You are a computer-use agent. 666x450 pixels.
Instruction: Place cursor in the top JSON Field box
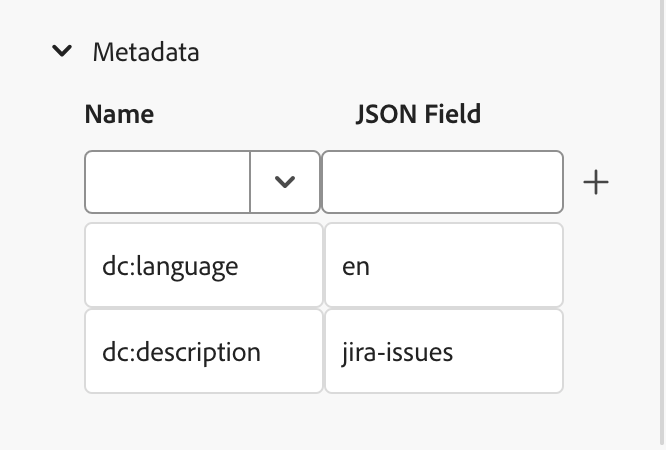pyautogui.click(x=442, y=182)
